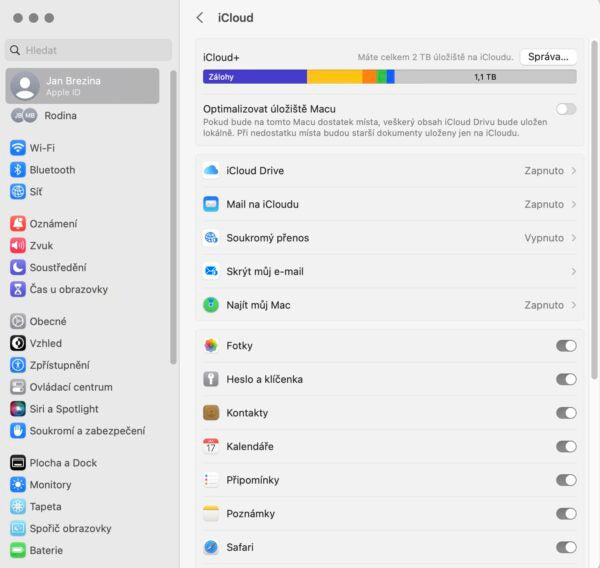Open the Monitory display icon
Image resolution: width=600 pixels, height=568 pixels.
click(18, 485)
